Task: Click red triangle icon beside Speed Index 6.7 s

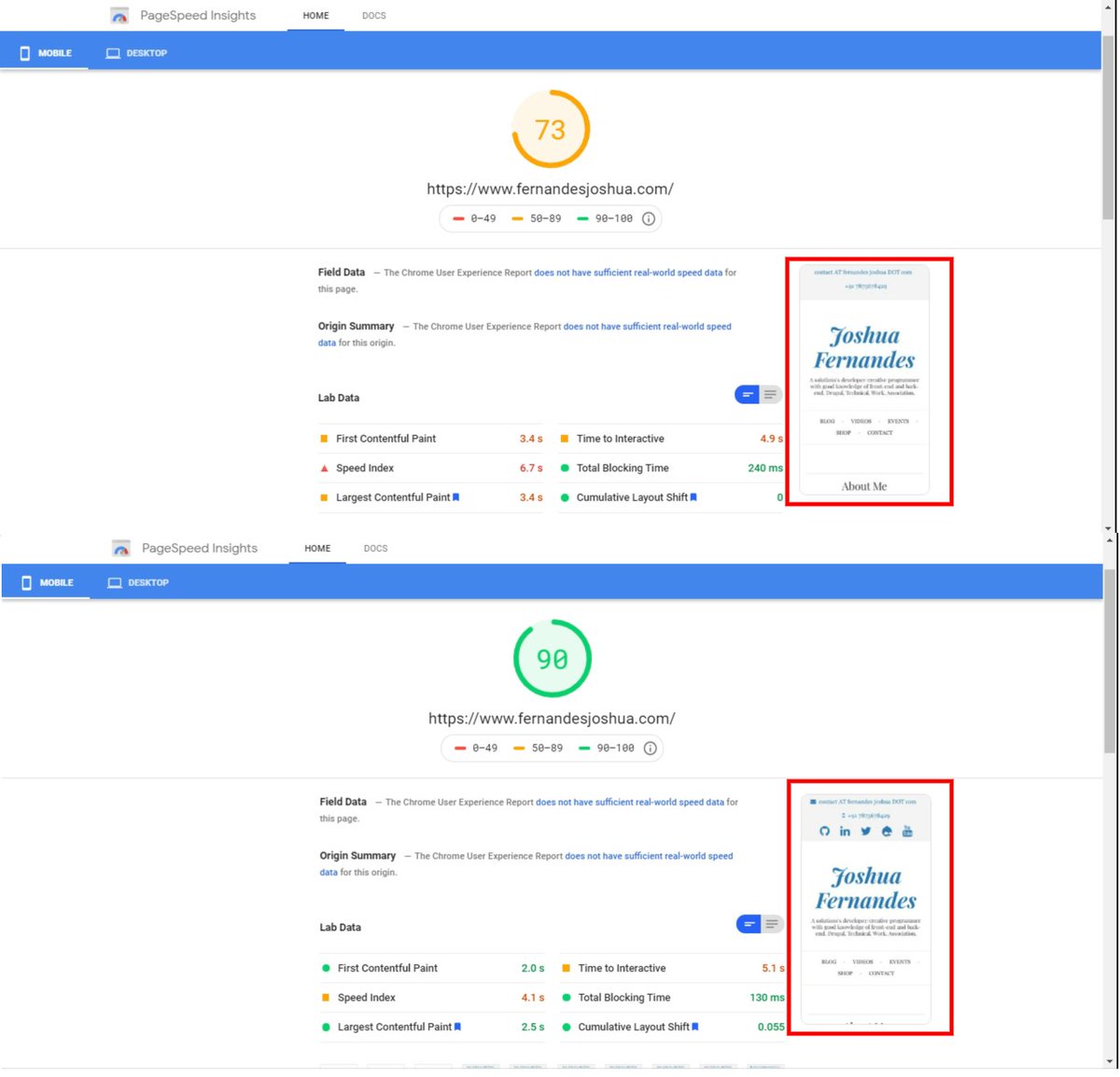Action: [x=324, y=469]
